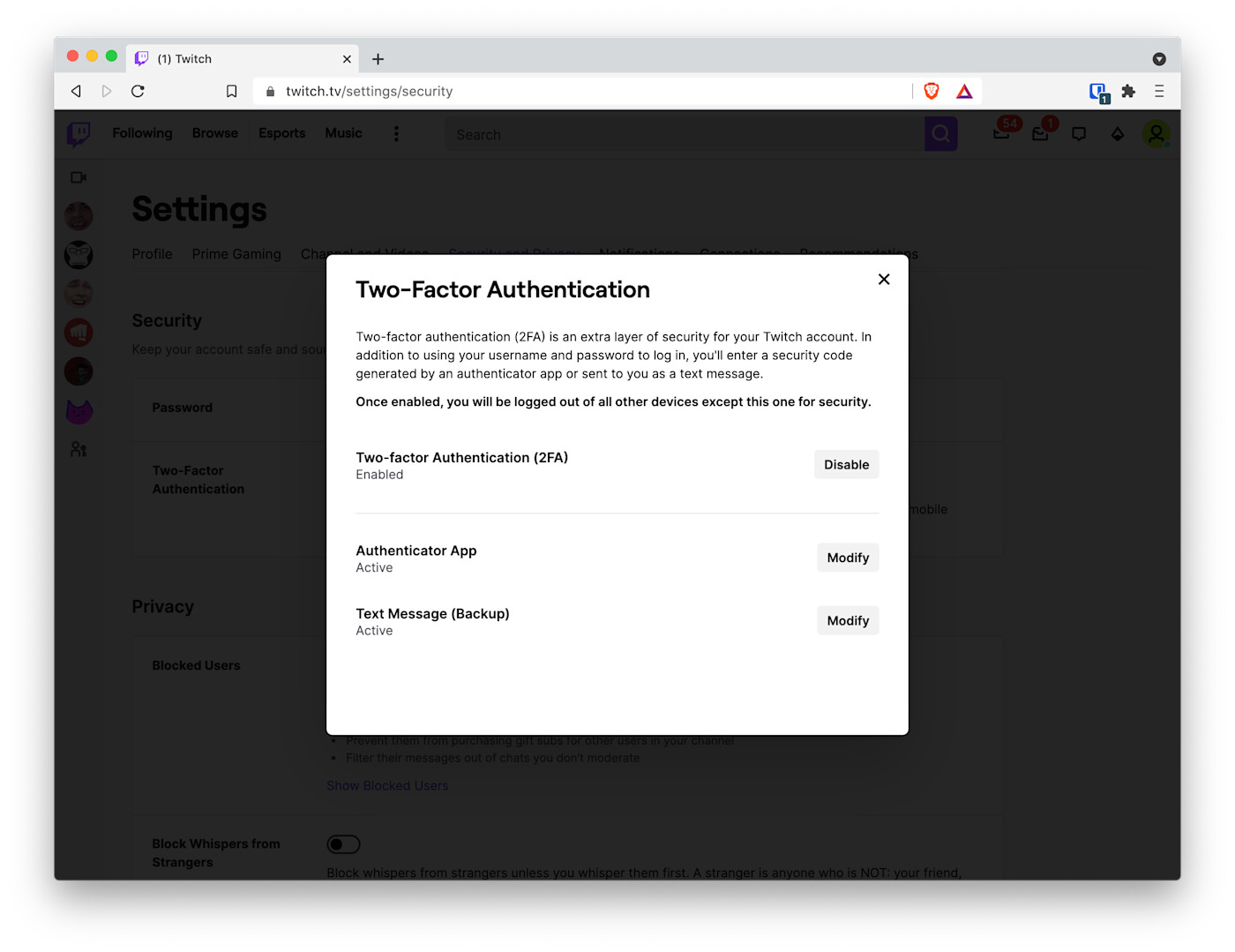Open the chat bubble icon in the header
The width and height of the screenshot is (1235, 952).
pyautogui.click(x=1079, y=133)
